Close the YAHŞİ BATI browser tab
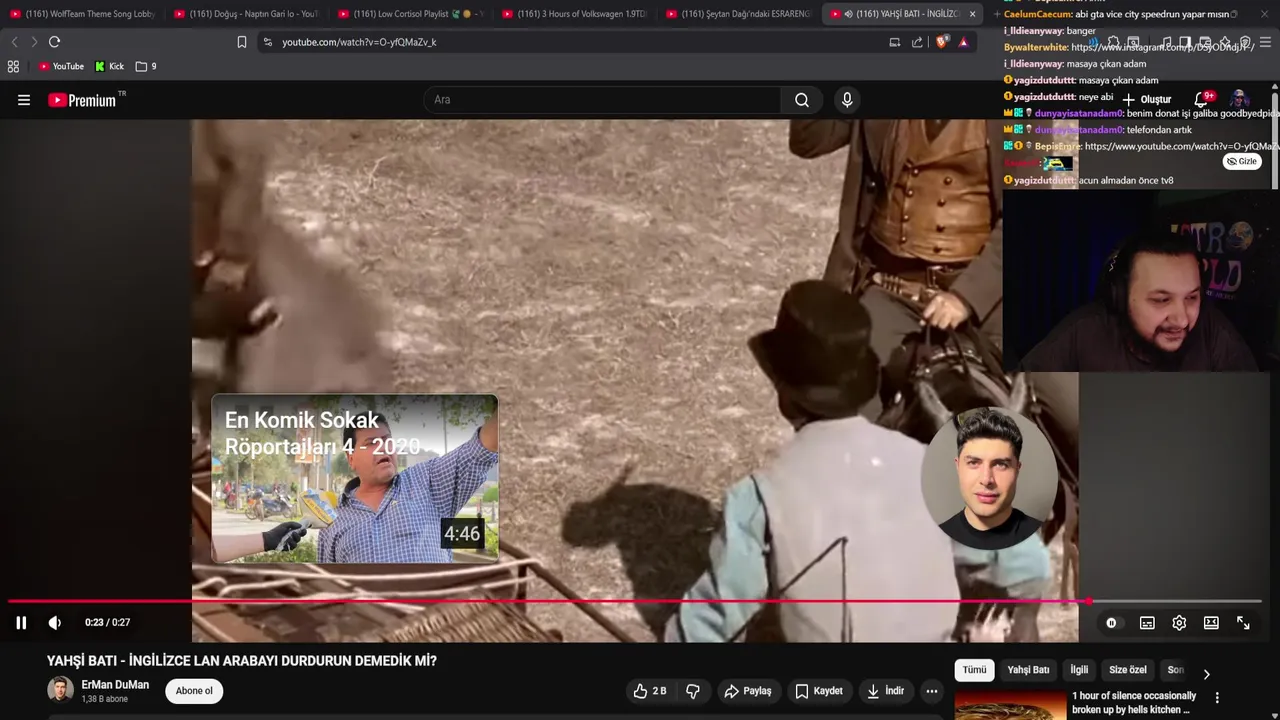The width and height of the screenshot is (1280, 720). pos(972,14)
